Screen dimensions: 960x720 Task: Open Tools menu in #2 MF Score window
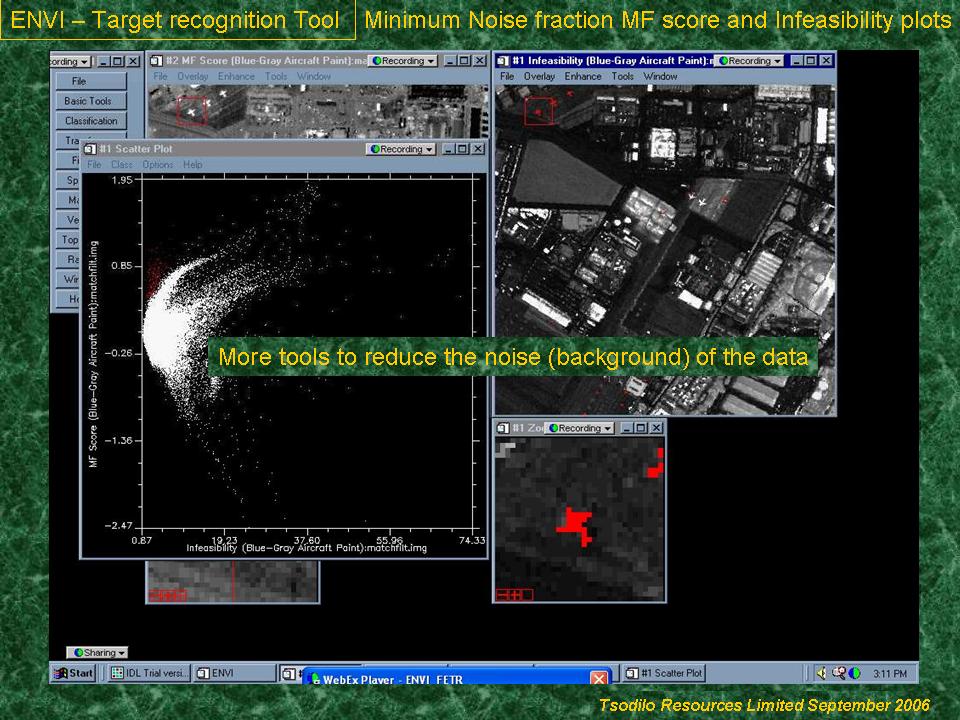point(276,77)
